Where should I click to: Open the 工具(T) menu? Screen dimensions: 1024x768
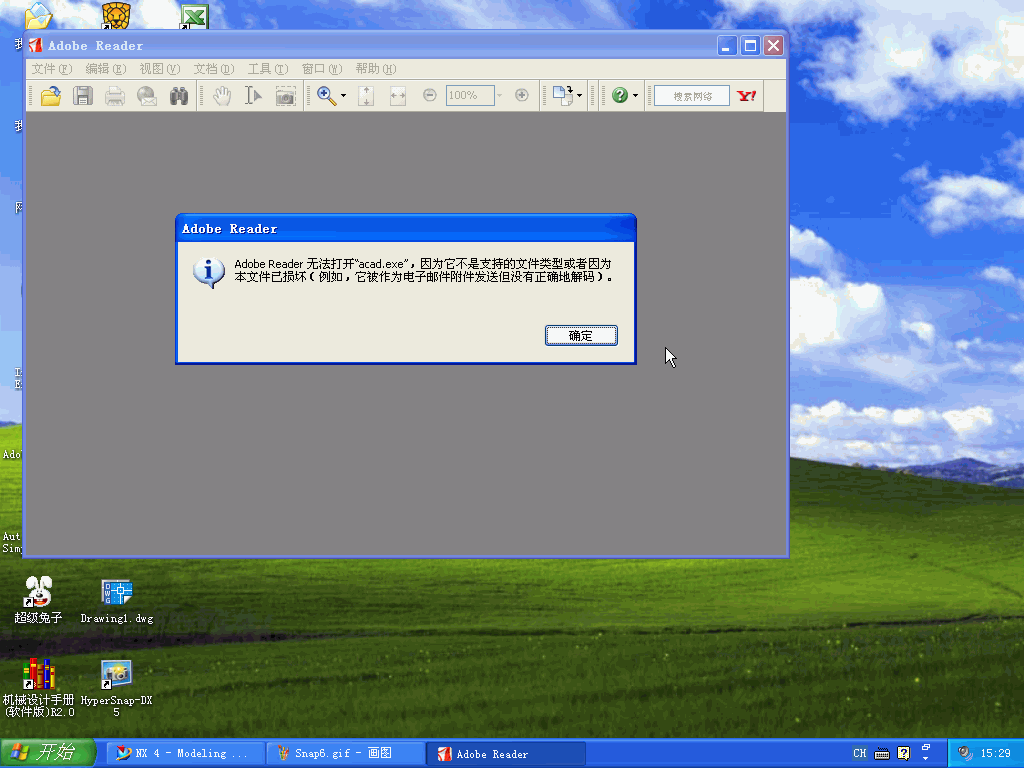coord(268,69)
